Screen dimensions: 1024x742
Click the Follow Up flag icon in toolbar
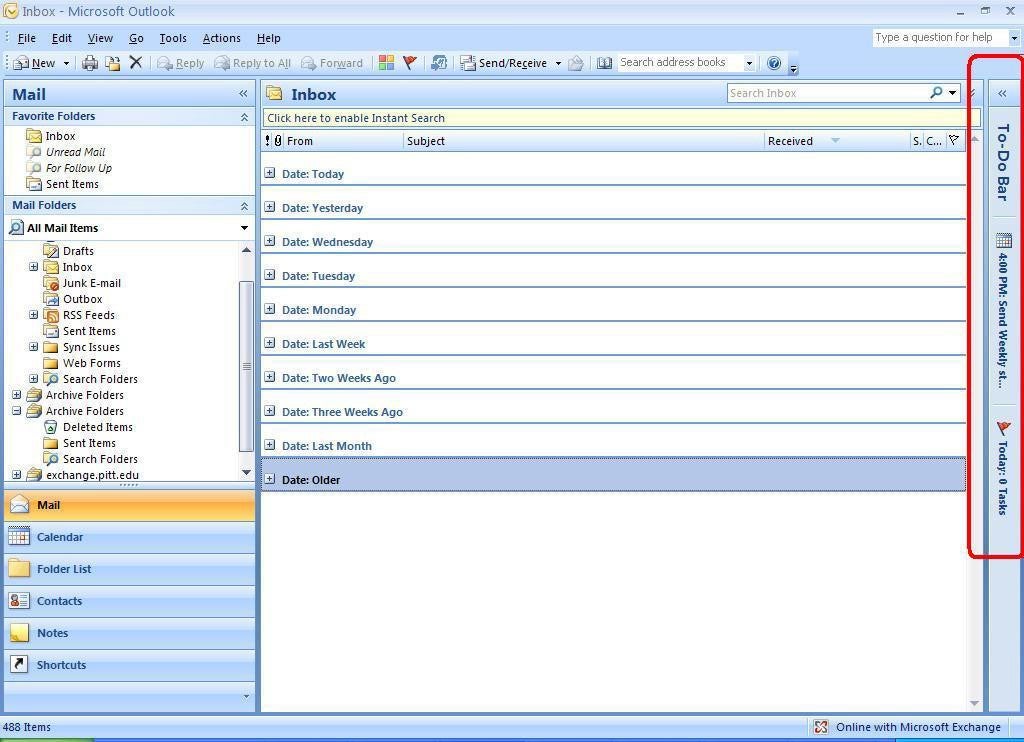pos(409,63)
